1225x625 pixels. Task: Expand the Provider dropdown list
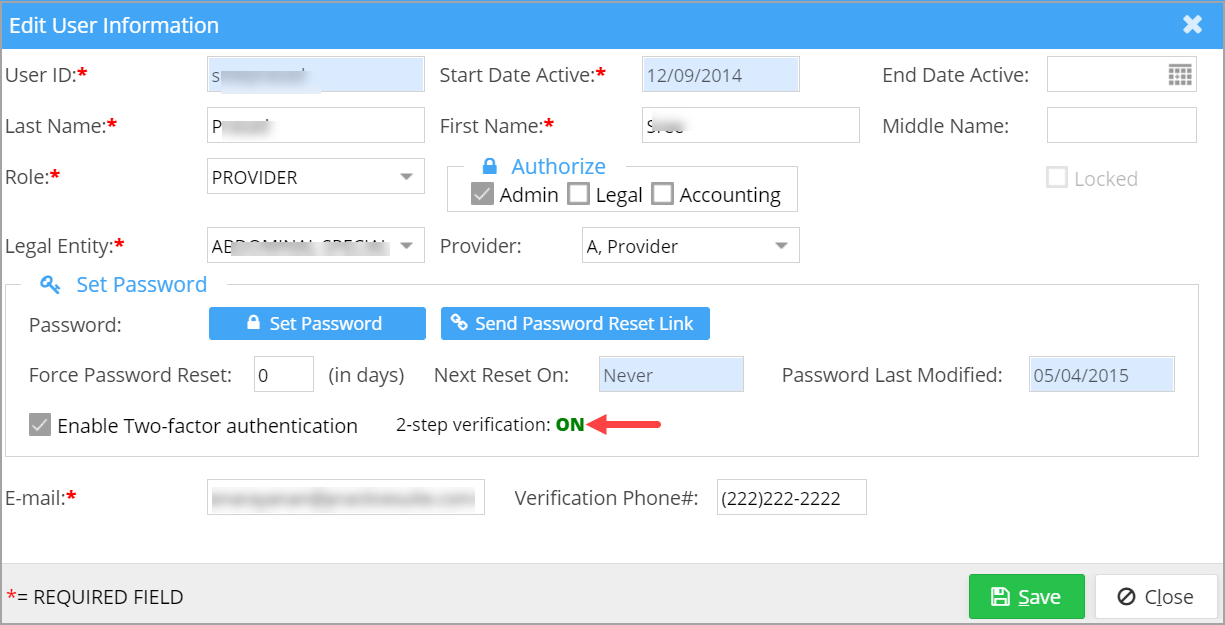tap(780, 246)
